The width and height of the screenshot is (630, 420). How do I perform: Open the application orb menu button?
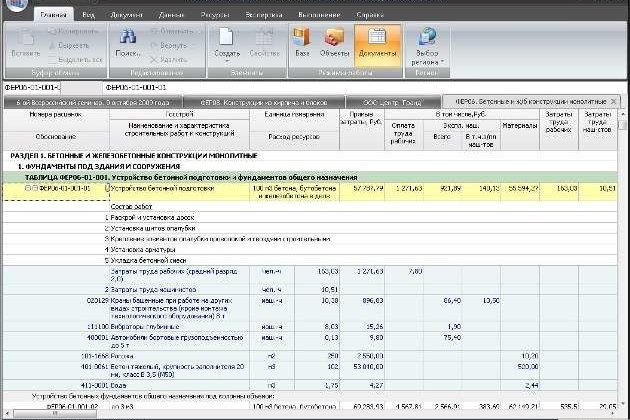[x=17, y=5]
